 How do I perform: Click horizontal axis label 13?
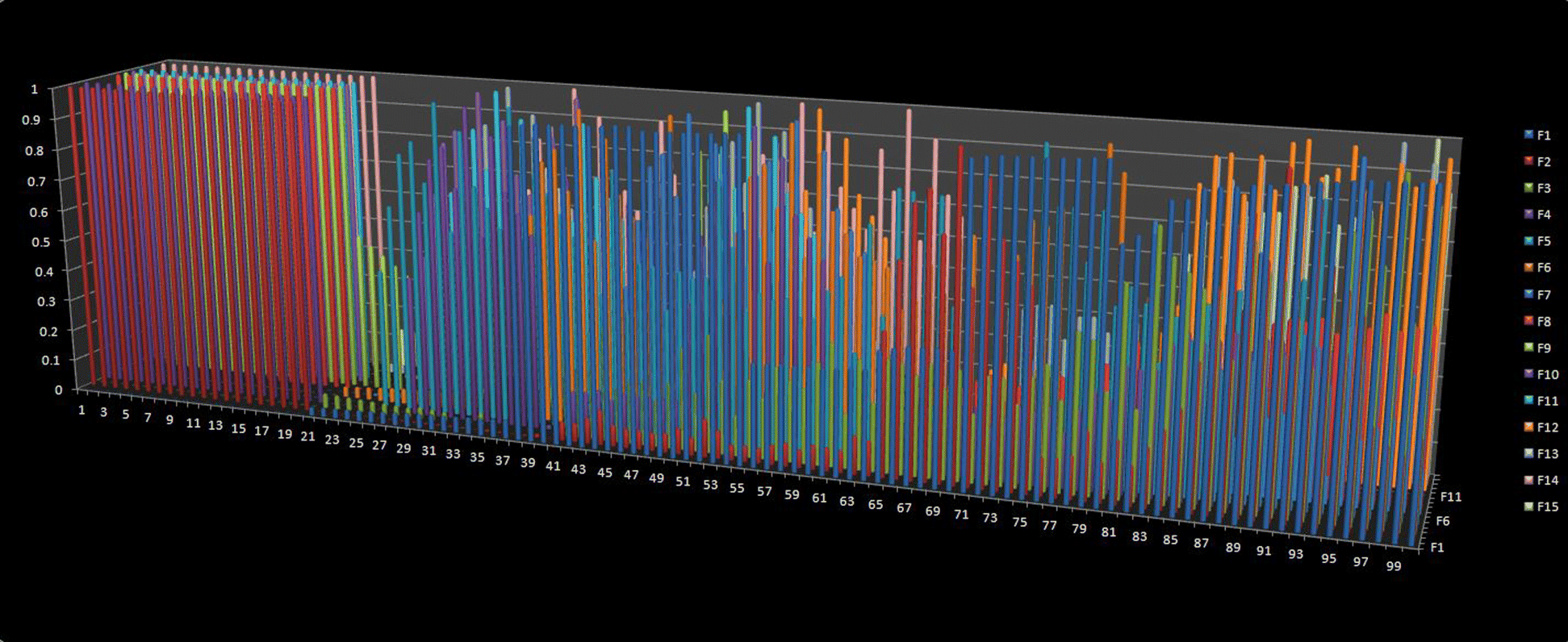[215, 425]
